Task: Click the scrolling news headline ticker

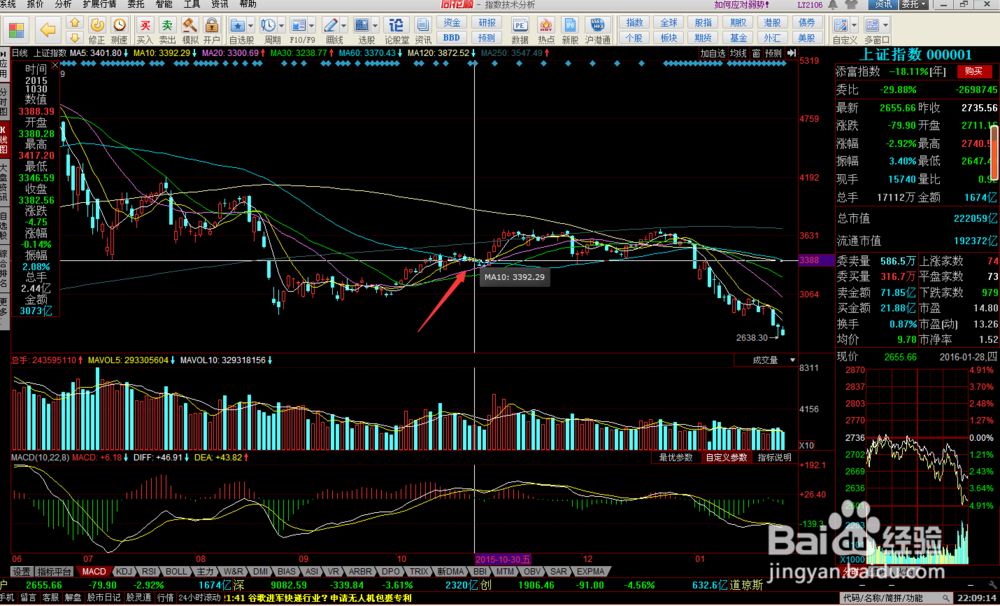Action: (319, 598)
